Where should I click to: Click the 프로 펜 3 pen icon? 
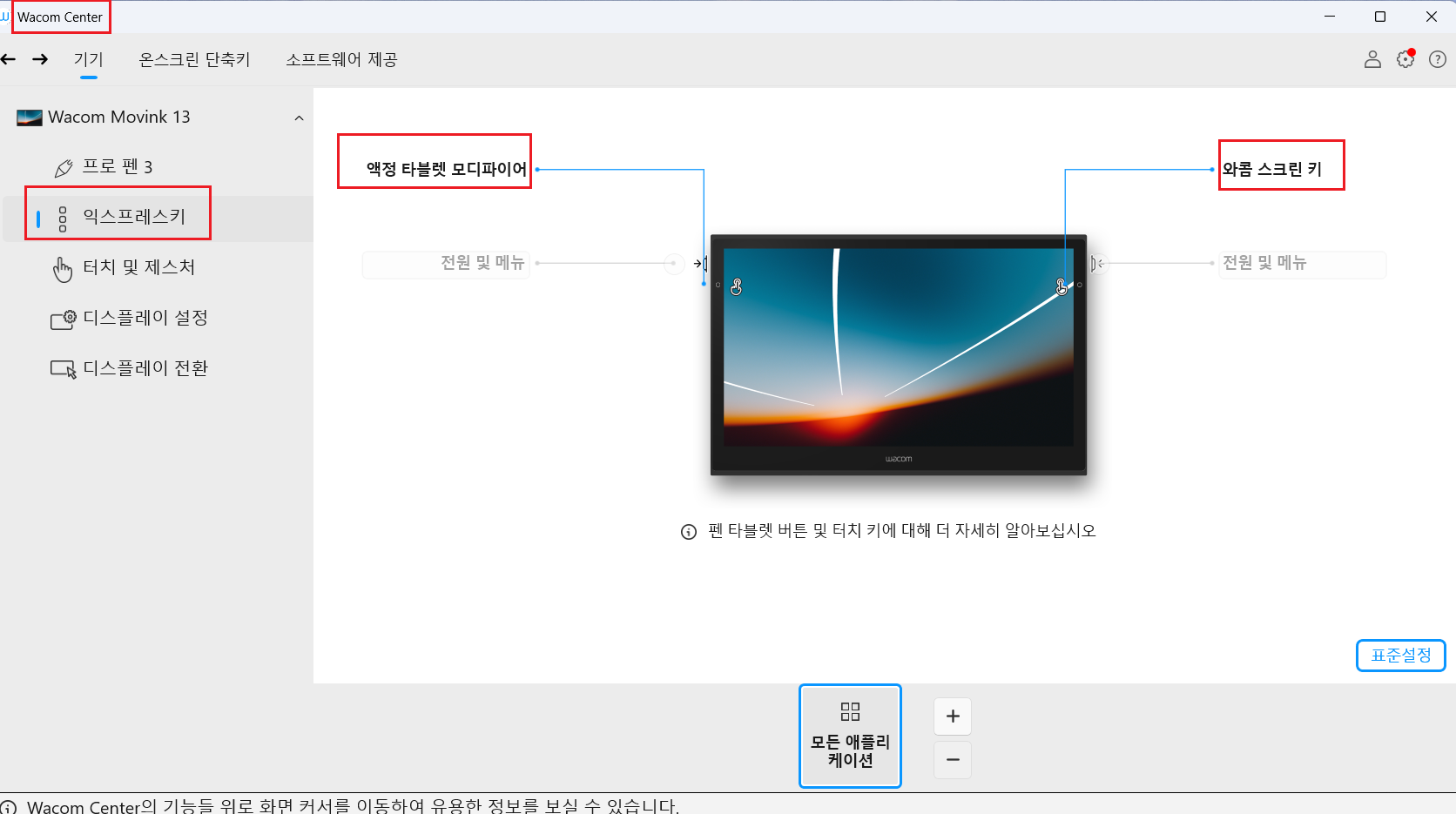coord(64,168)
